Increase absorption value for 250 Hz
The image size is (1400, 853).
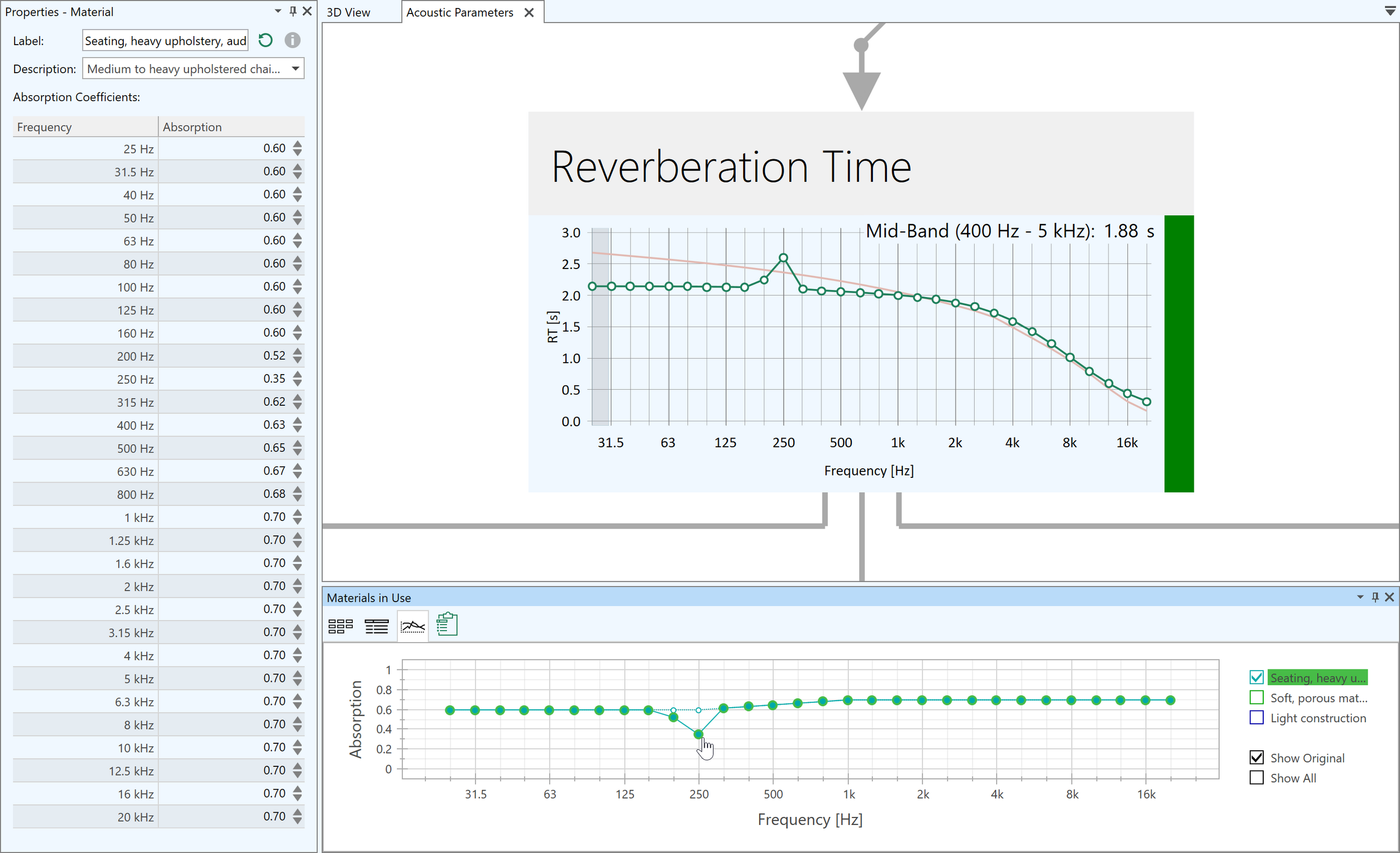298,375
